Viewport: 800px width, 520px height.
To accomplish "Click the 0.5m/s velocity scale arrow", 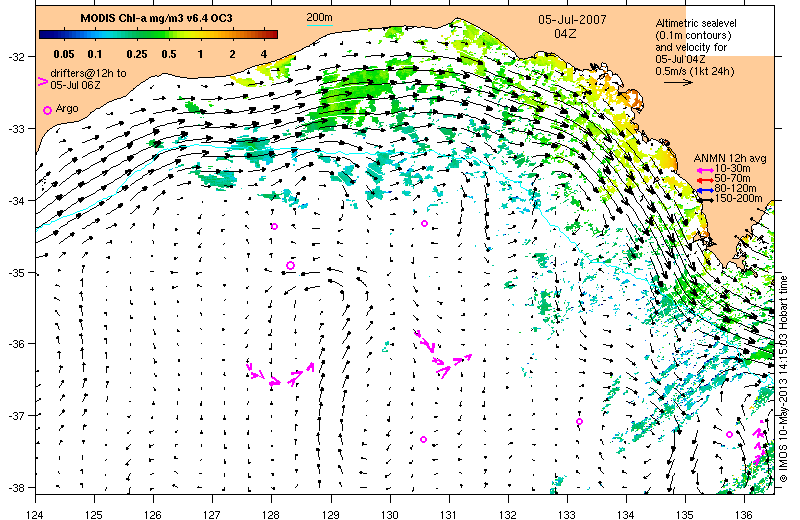I will 678,82.
